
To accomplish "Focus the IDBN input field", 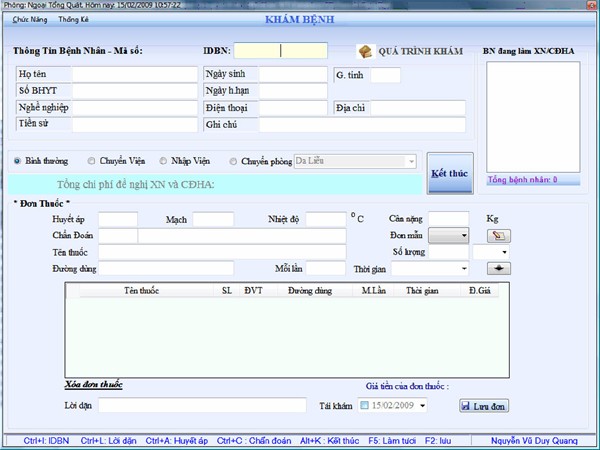I will click(x=281, y=50).
